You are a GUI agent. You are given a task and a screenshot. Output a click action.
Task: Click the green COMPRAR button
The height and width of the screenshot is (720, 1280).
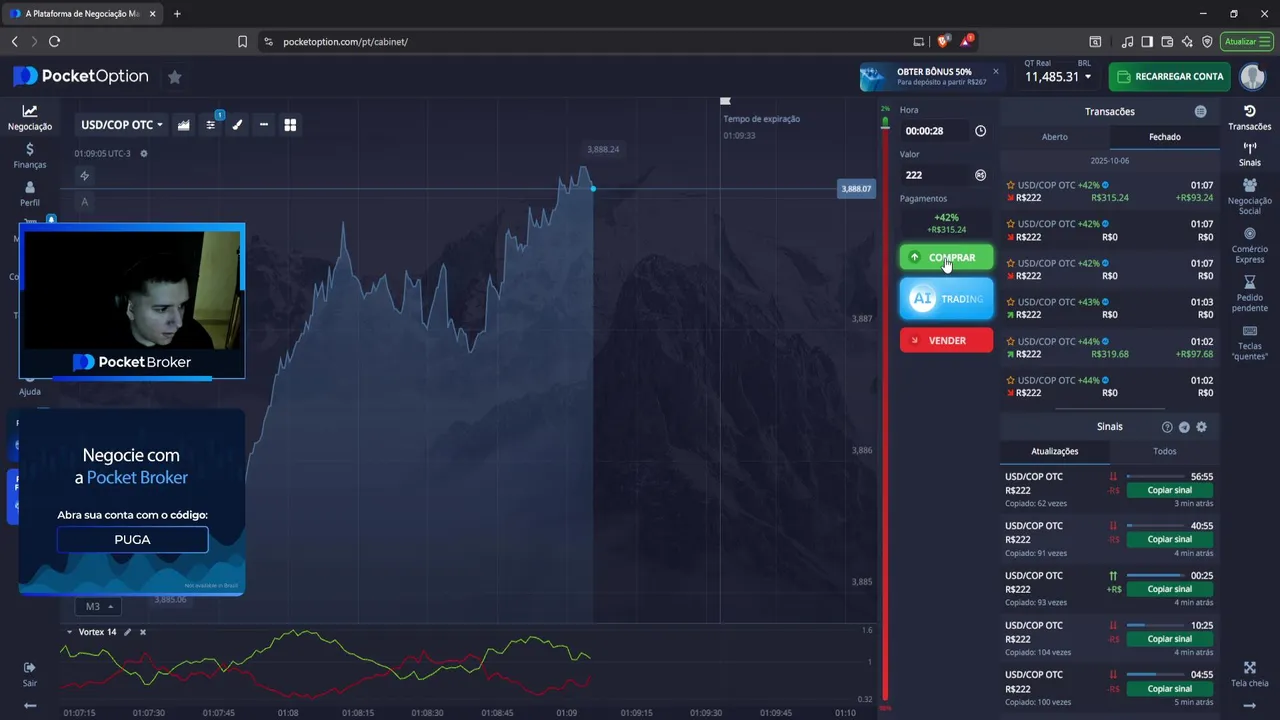(x=946, y=257)
